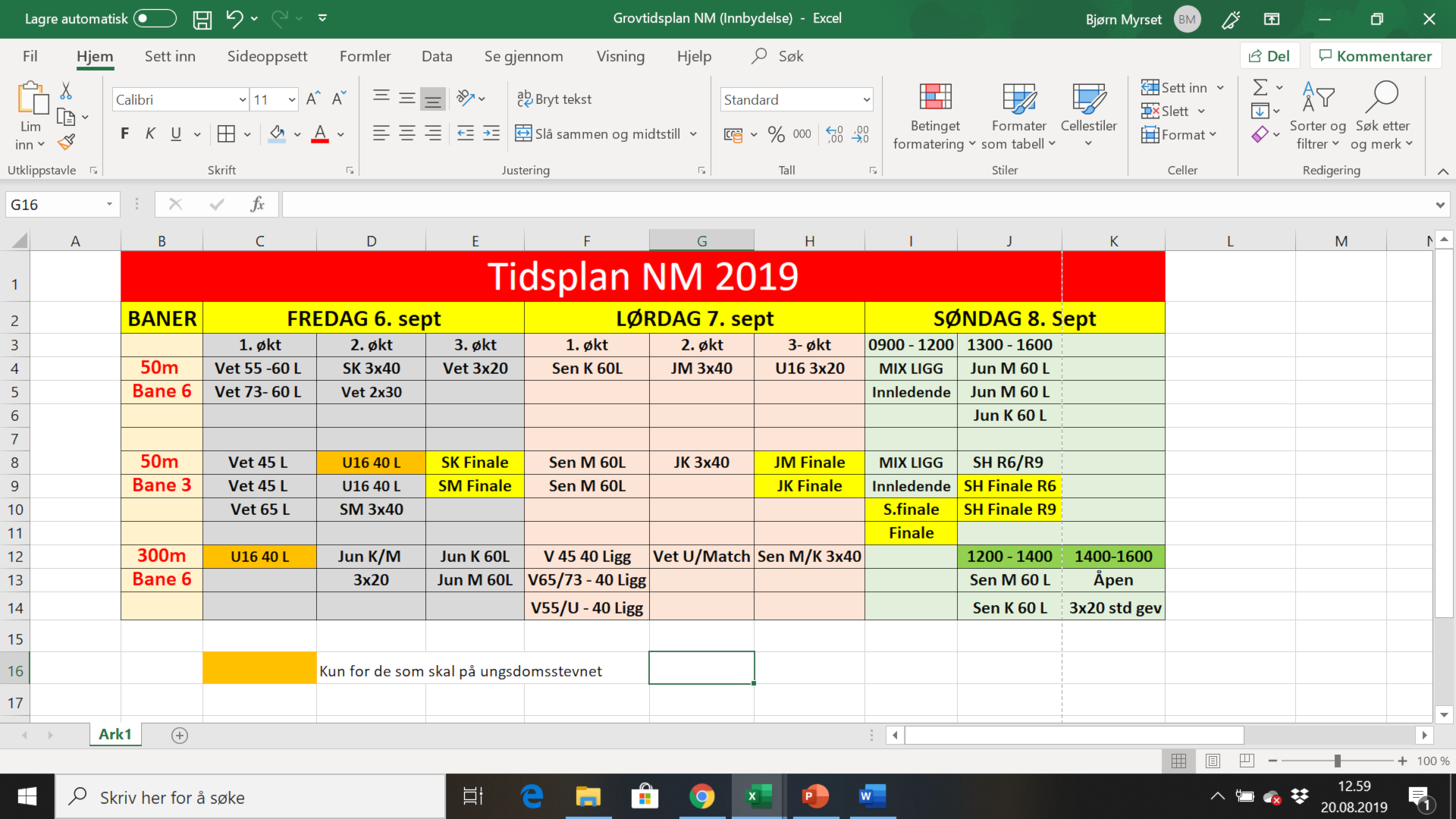The height and width of the screenshot is (819, 1456).
Task: Expand the Slå sammen og midtstill arrow
Action: 693,134
